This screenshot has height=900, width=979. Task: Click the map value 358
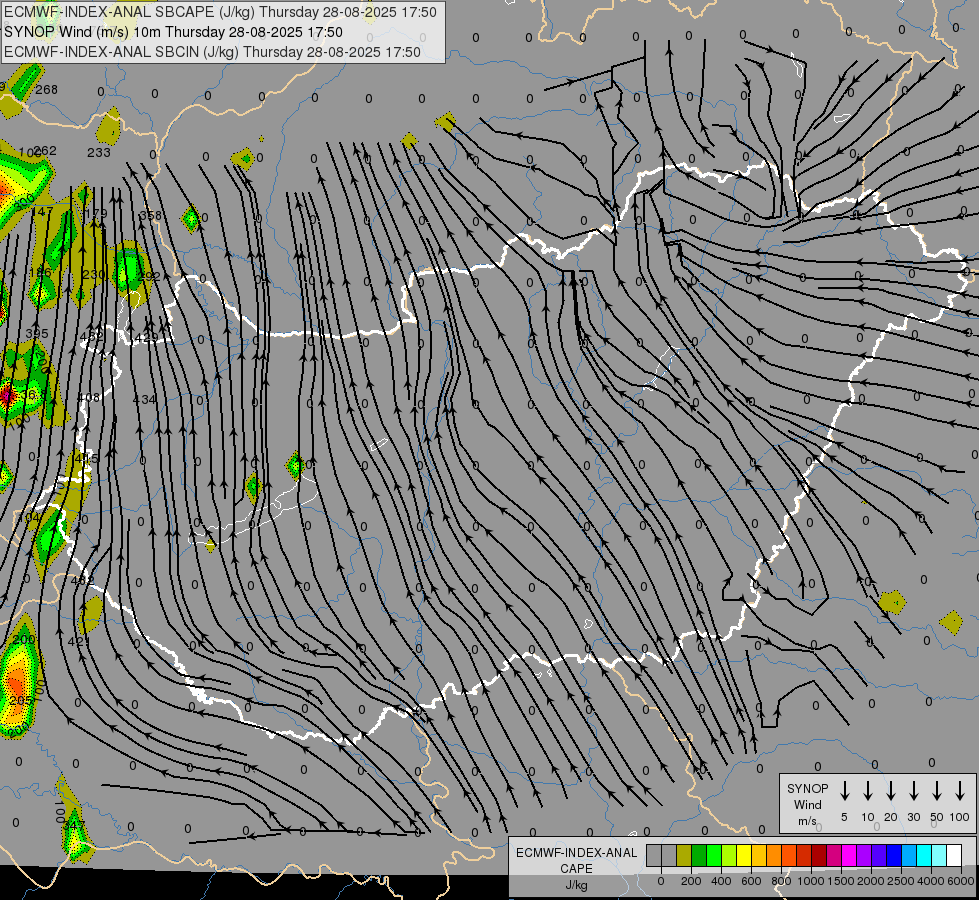tap(150, 215)
